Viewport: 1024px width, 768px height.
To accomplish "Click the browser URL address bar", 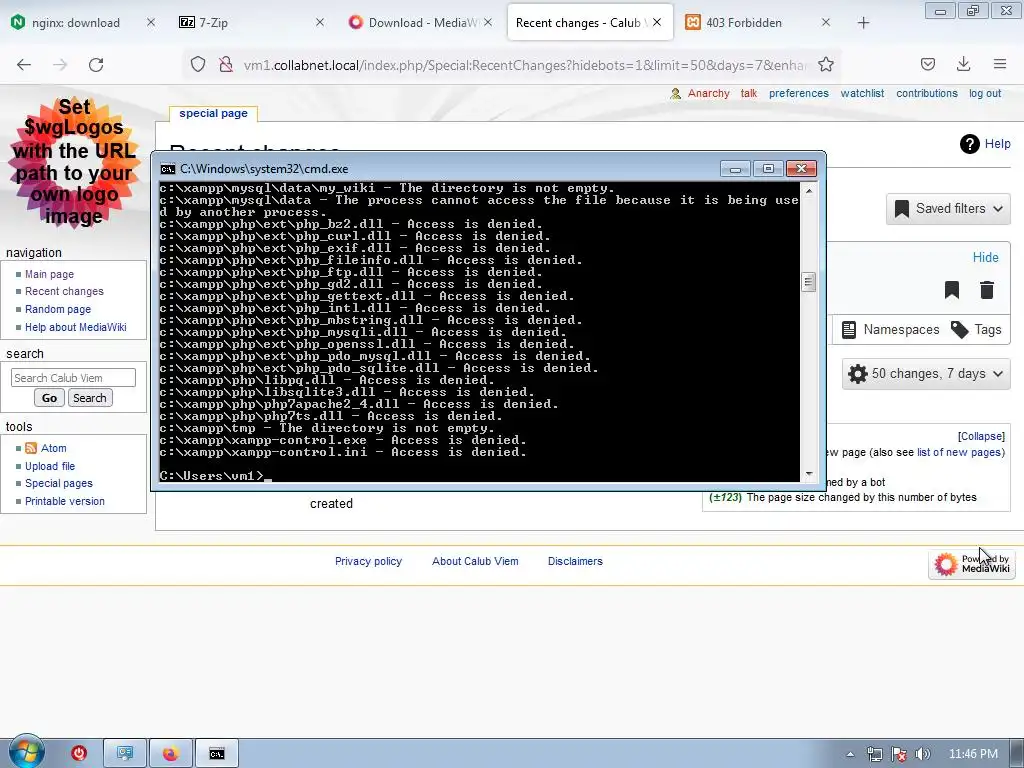I will (x=524, y=65).
